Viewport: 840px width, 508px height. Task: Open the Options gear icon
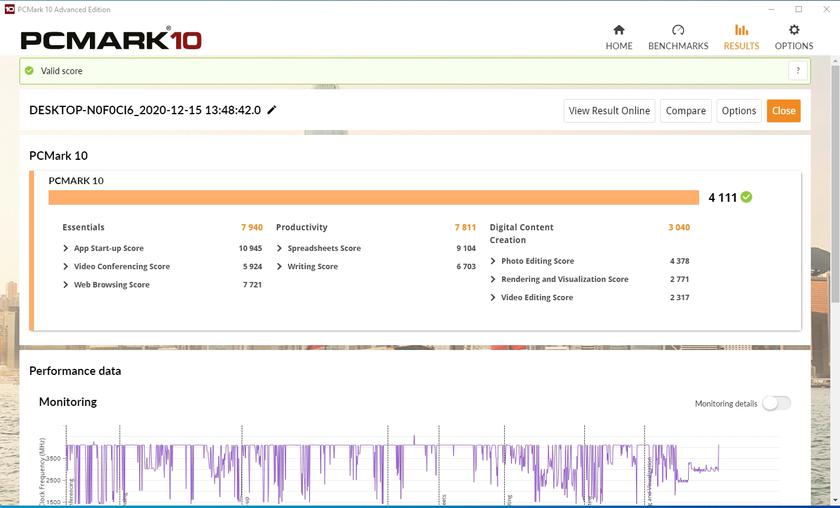pyautogui.click(x=794, y=30)
